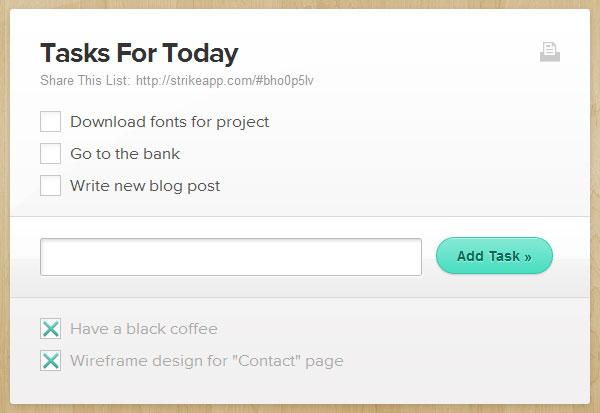Click the "Share This List:" label
Image resolution: width=600 pixels, height=413 pixels.
(x=85, y=80)
